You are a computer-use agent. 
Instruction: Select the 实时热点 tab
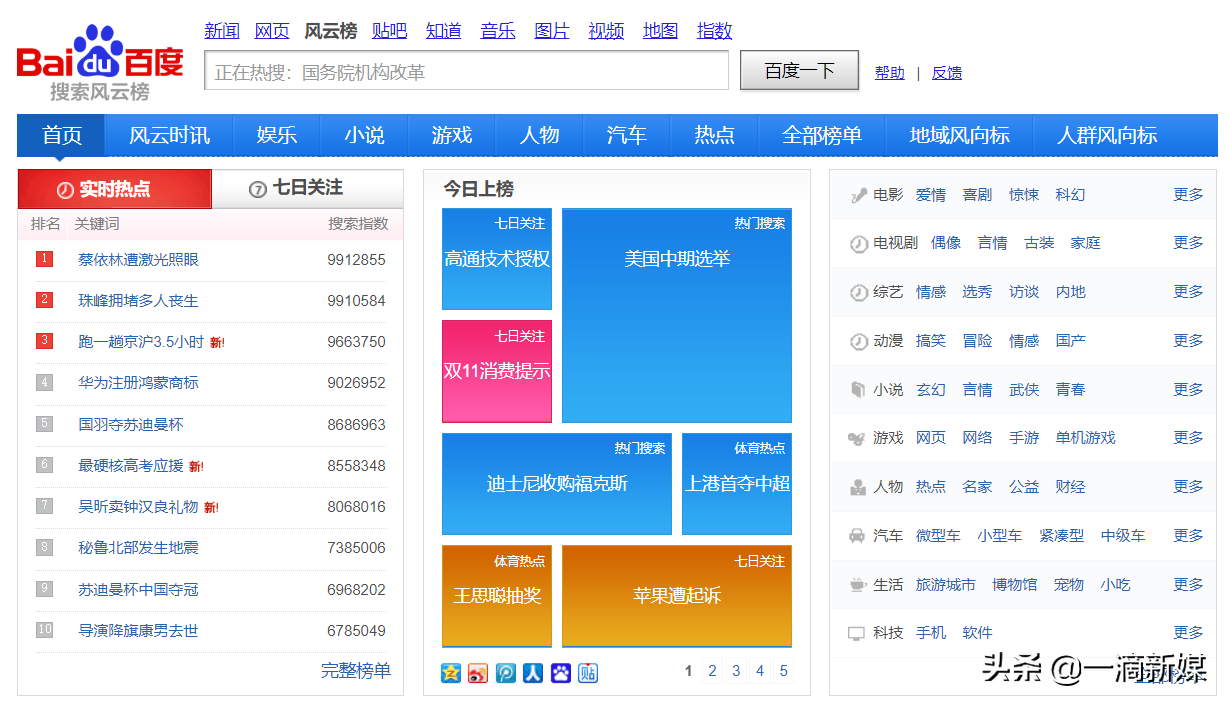point(113,189)
